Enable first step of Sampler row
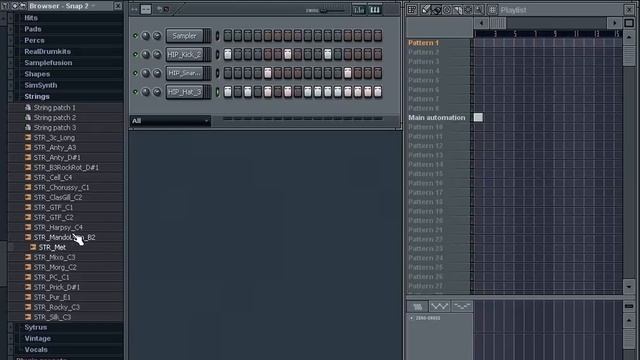This screenshot has height=360, width=640. [x=228, y=36]
